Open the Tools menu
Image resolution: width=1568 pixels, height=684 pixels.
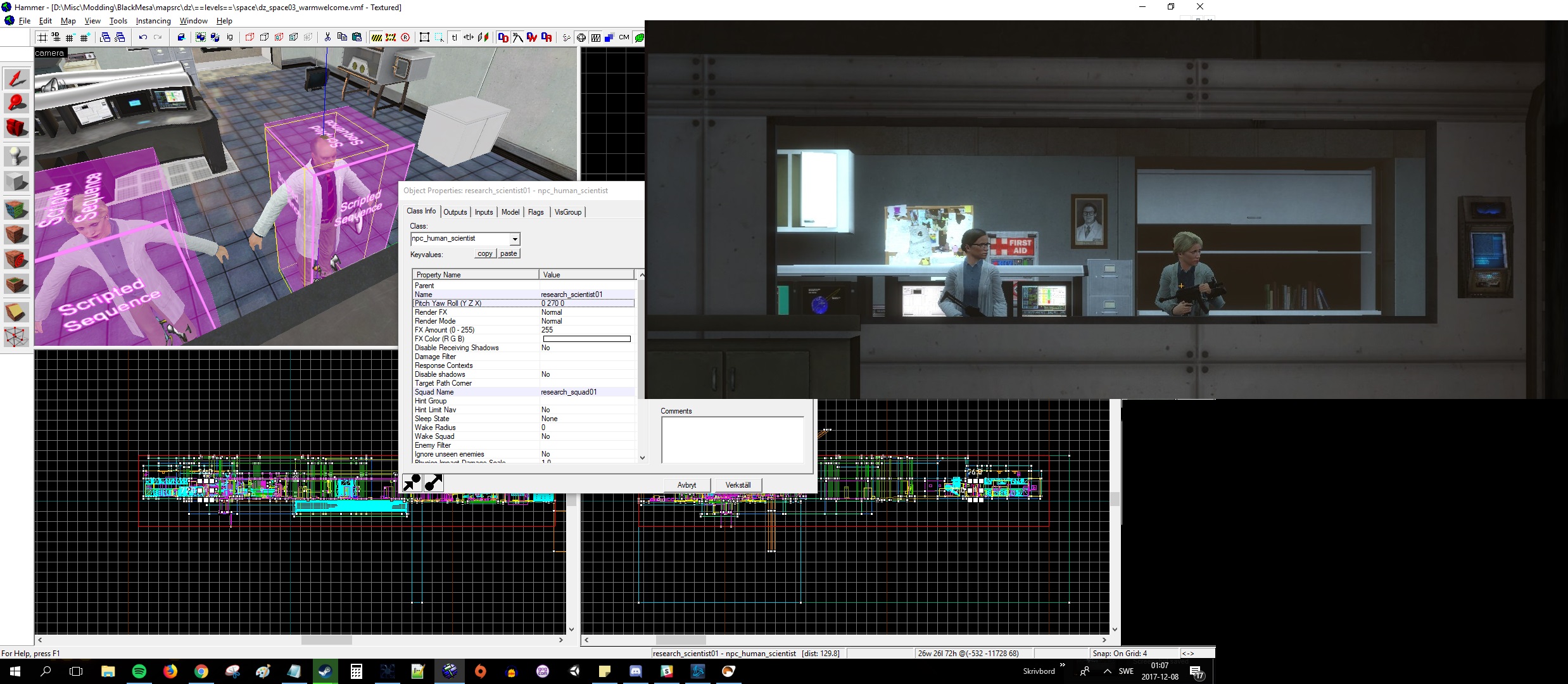pyautogui.click(x=118, y=21)
